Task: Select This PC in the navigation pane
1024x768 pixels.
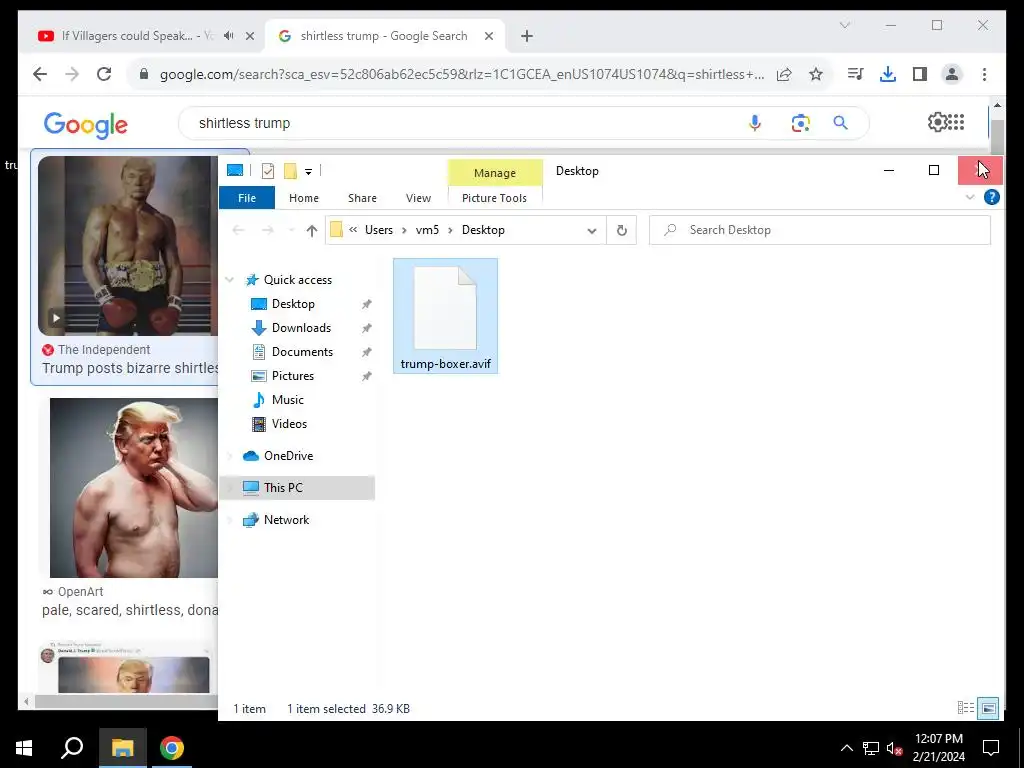Action: 283,488
